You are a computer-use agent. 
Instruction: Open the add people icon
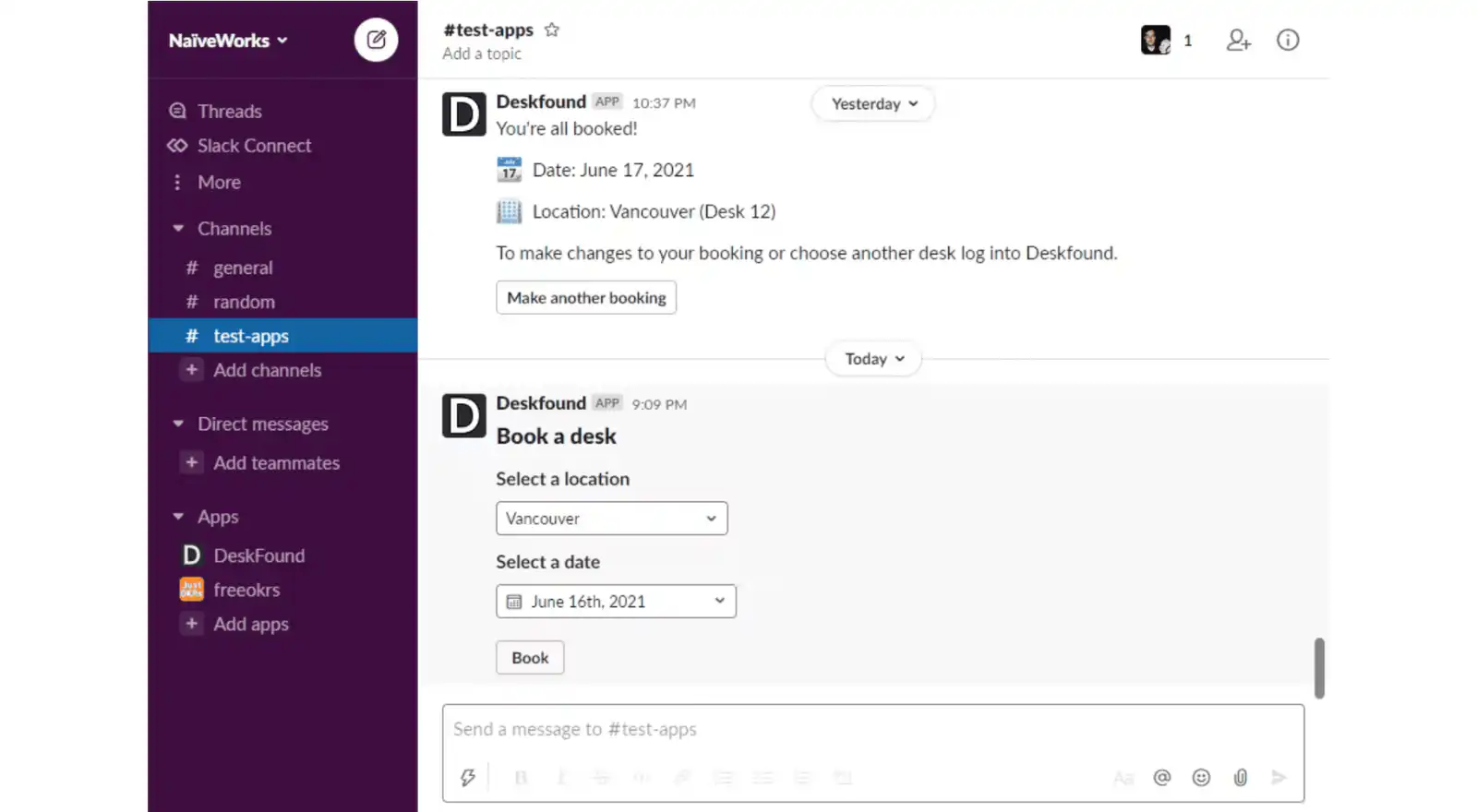tap(1238, 40)
